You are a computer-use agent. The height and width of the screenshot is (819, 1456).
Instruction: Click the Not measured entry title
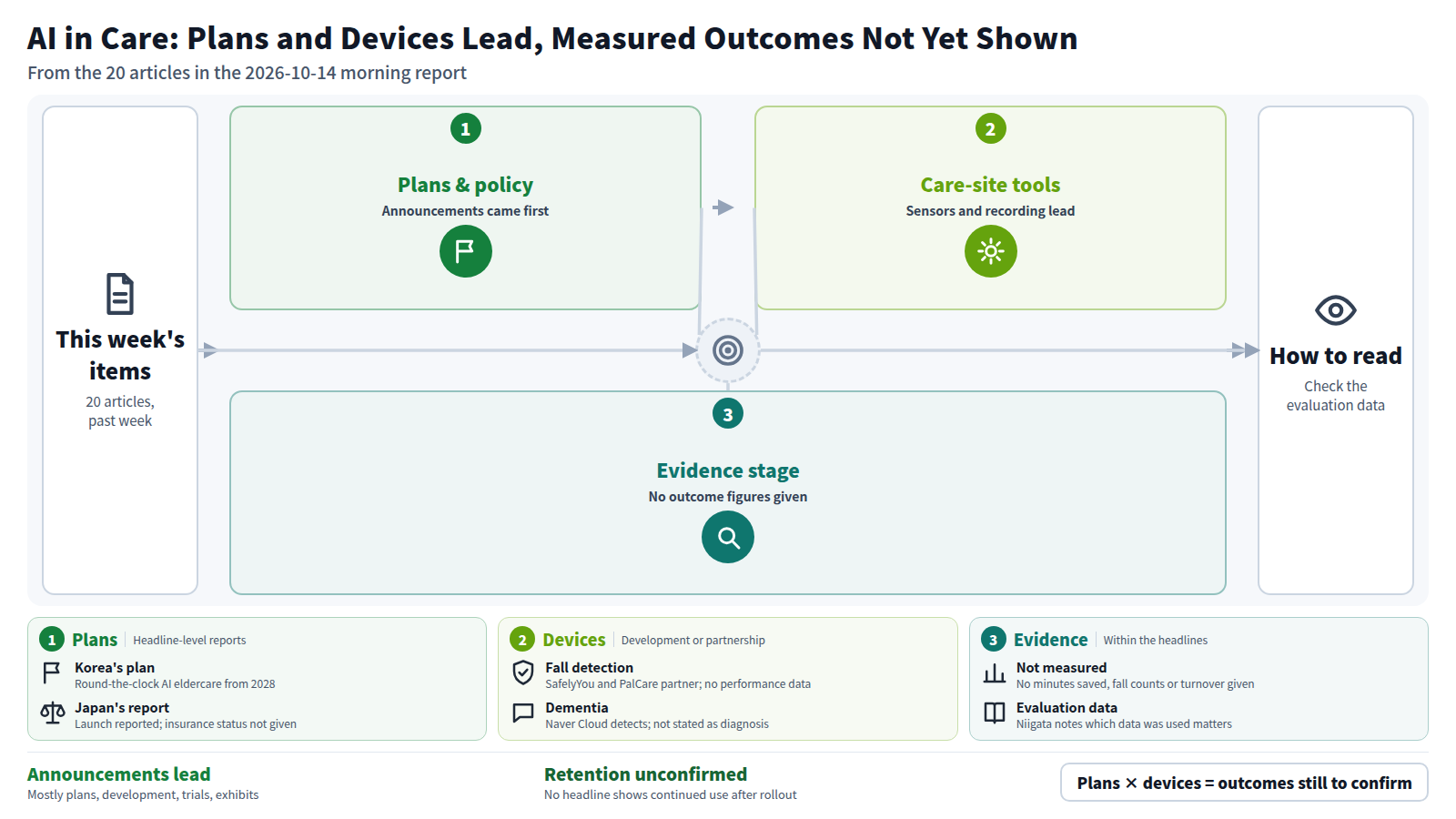point(1061,668)
